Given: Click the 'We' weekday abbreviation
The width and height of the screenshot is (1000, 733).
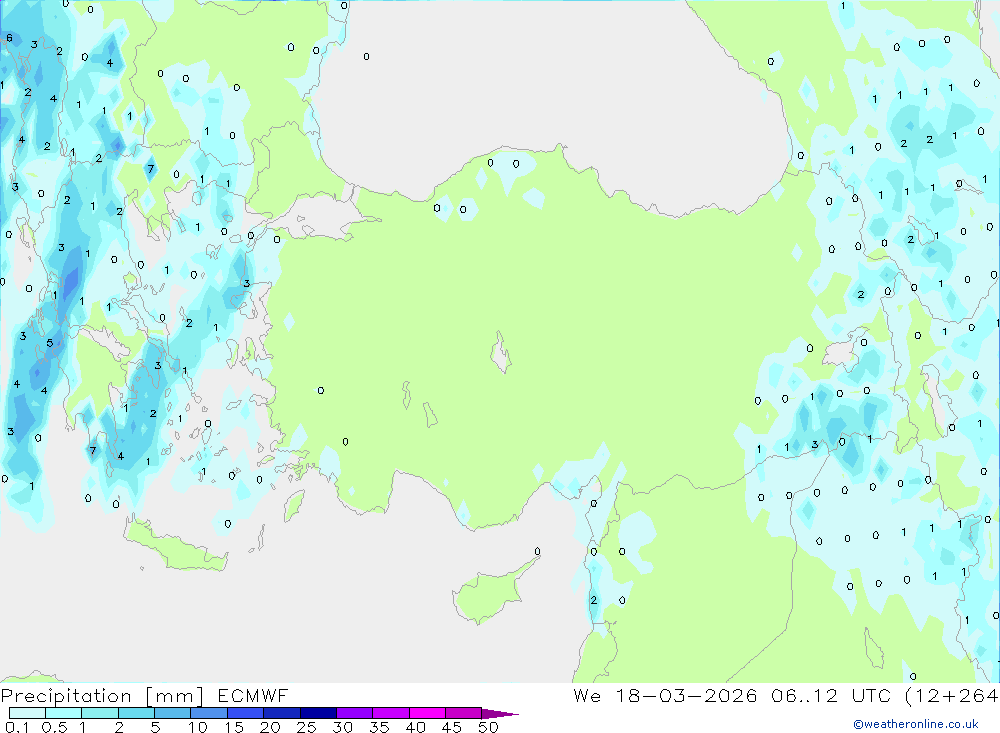Looking at the screenshot, I should [587, 695].
